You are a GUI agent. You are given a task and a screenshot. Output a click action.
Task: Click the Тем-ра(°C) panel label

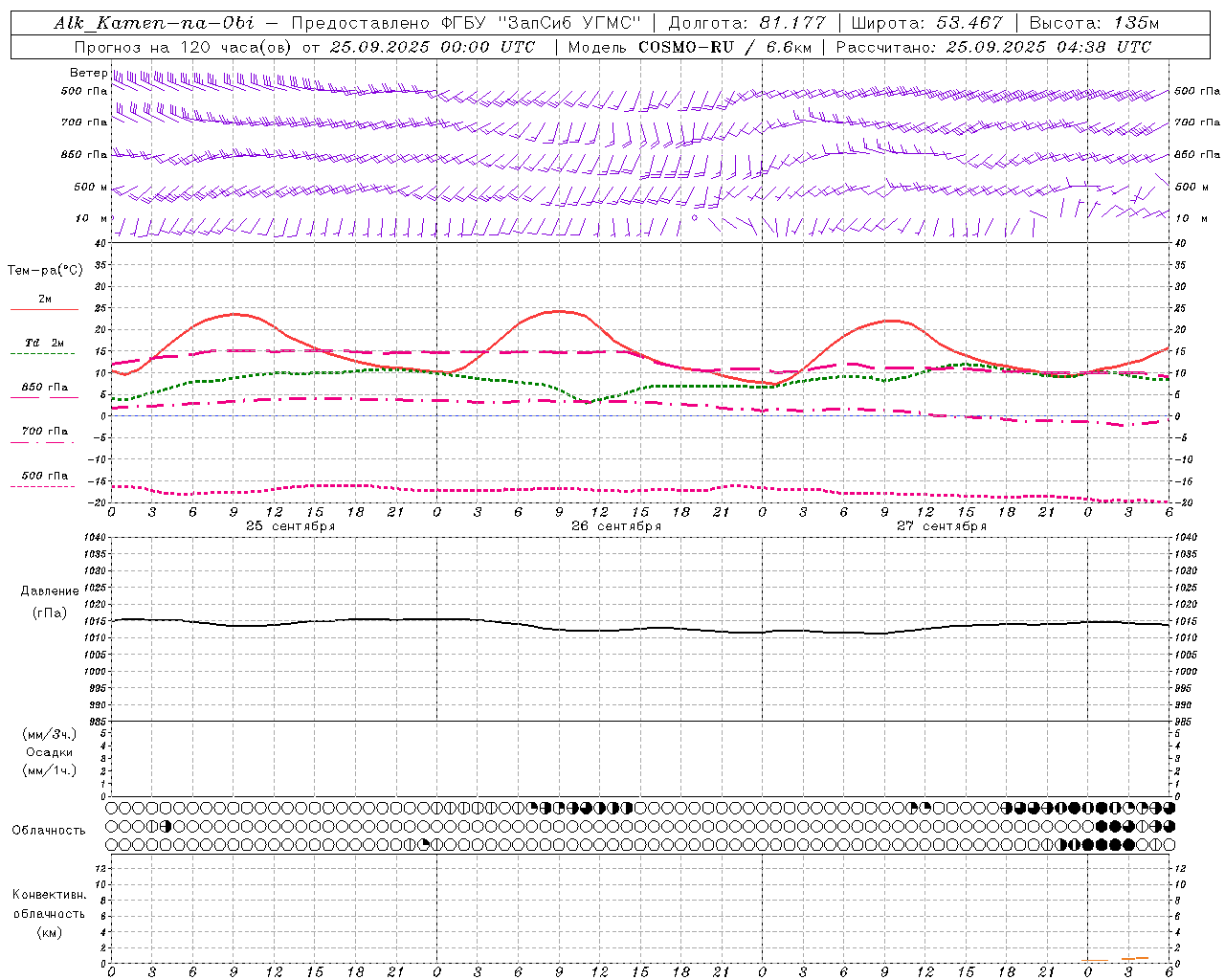pyautogui.click(x=45, y=271)
